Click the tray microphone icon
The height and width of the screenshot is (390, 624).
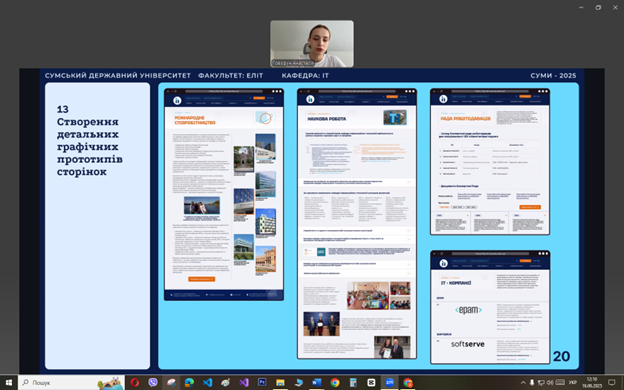[532, 383]
